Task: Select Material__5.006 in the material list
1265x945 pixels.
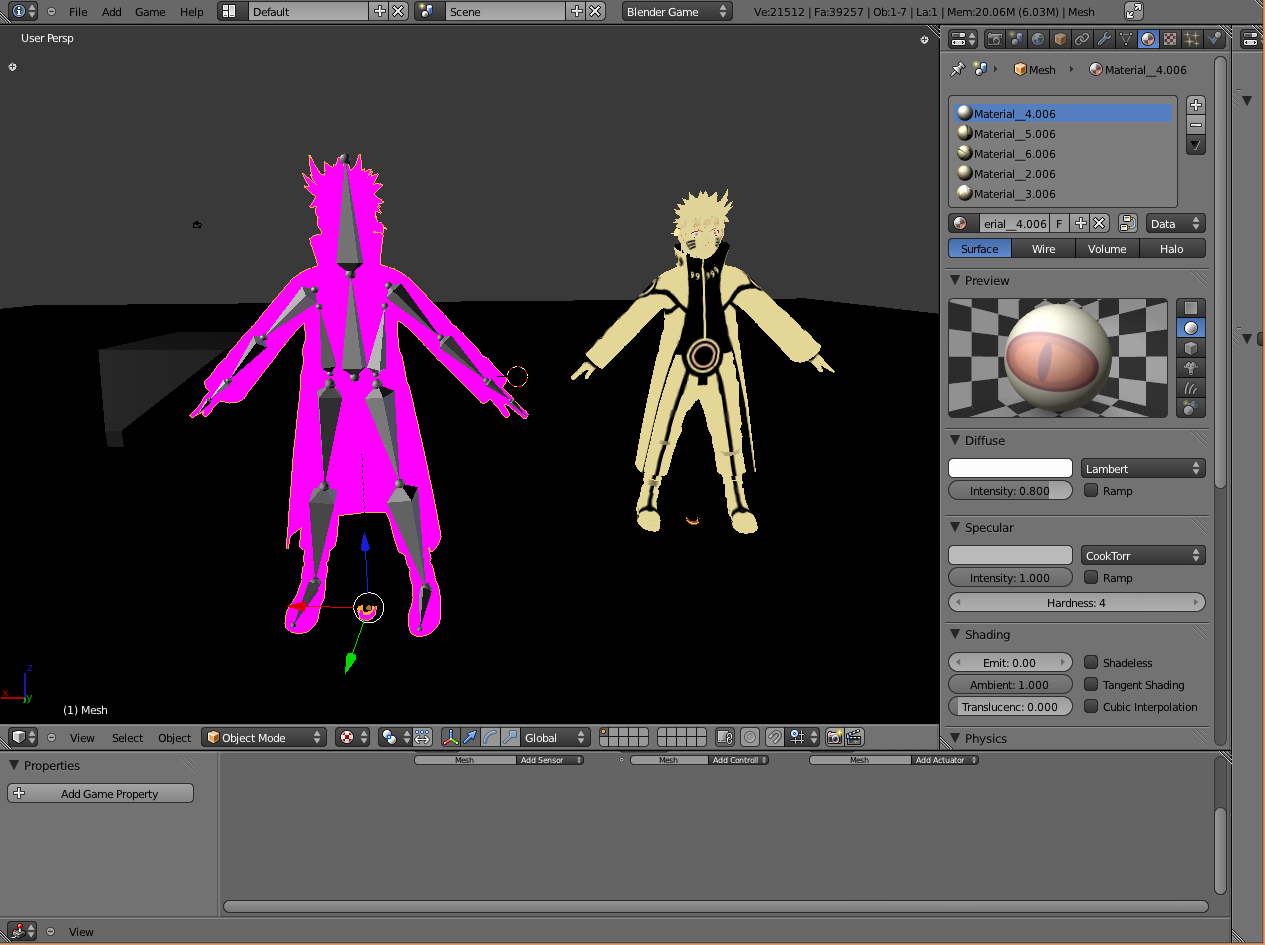Action: [1014, 134]
